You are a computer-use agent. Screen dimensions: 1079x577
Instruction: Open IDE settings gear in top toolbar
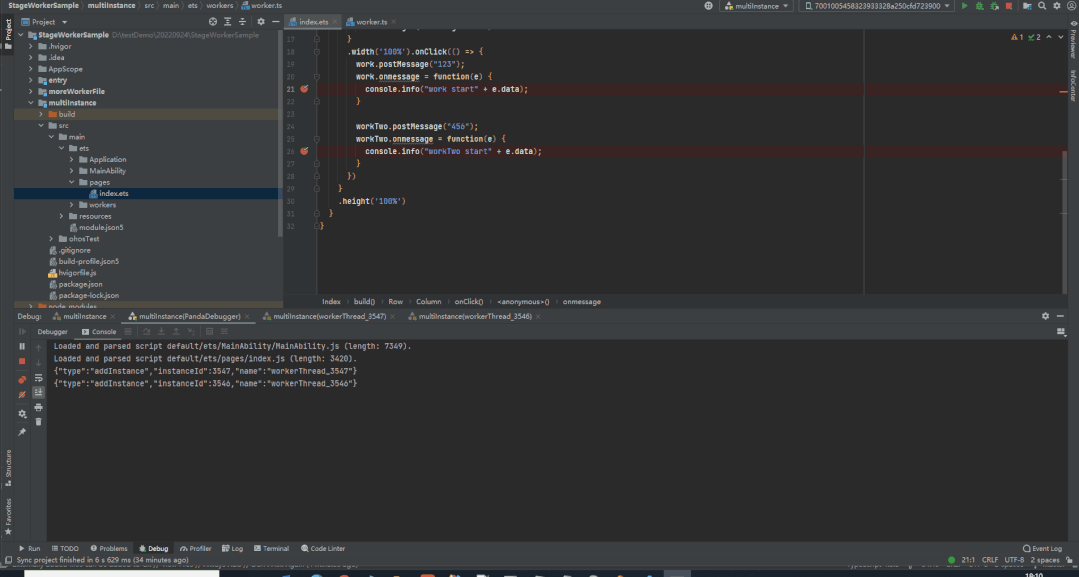coord(1057,6)
